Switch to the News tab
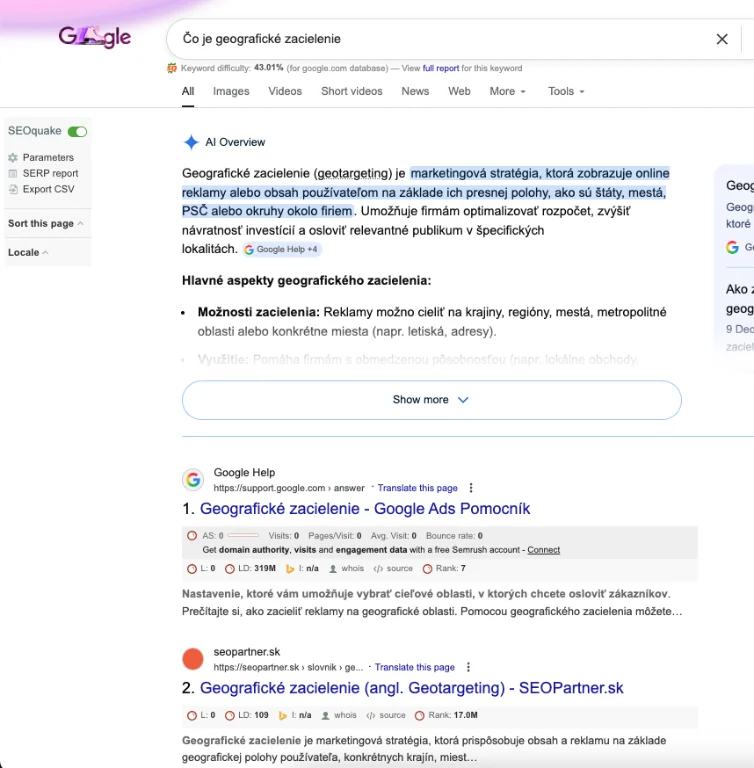This screenshot has width=754, height=768. click(x=415, y=91)
